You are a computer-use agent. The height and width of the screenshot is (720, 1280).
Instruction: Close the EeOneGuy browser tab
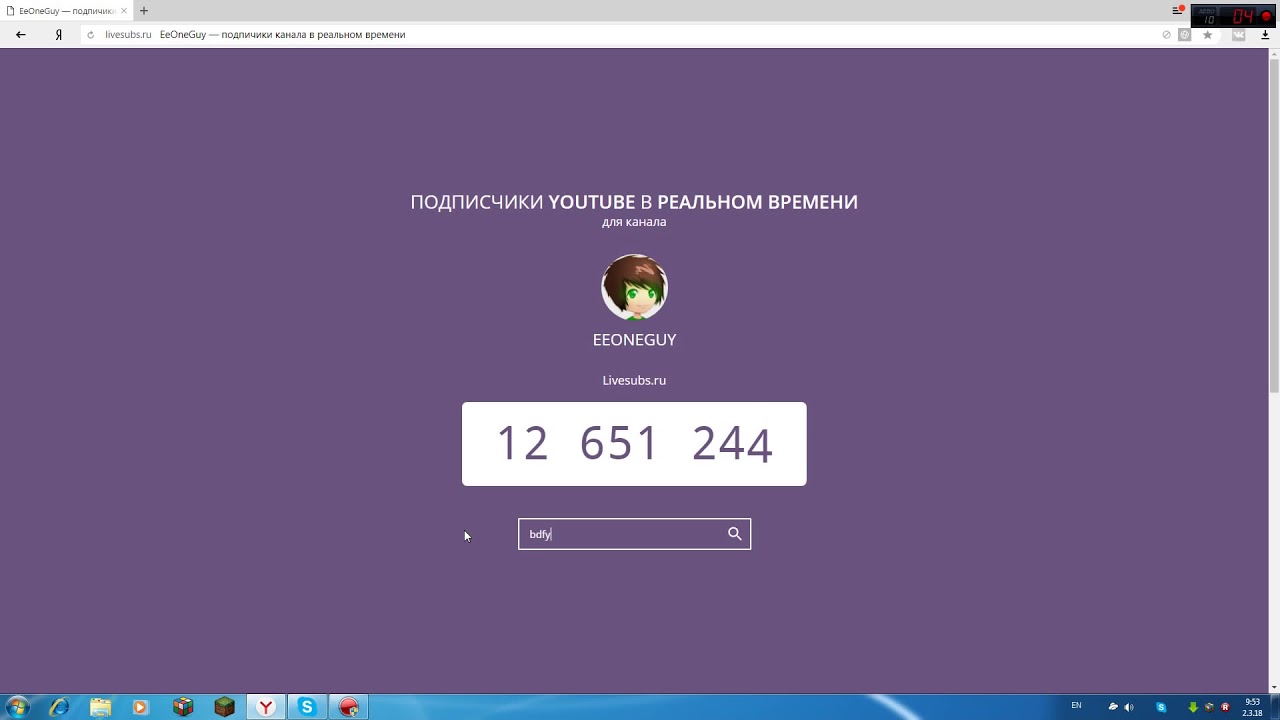coord(124,11)
